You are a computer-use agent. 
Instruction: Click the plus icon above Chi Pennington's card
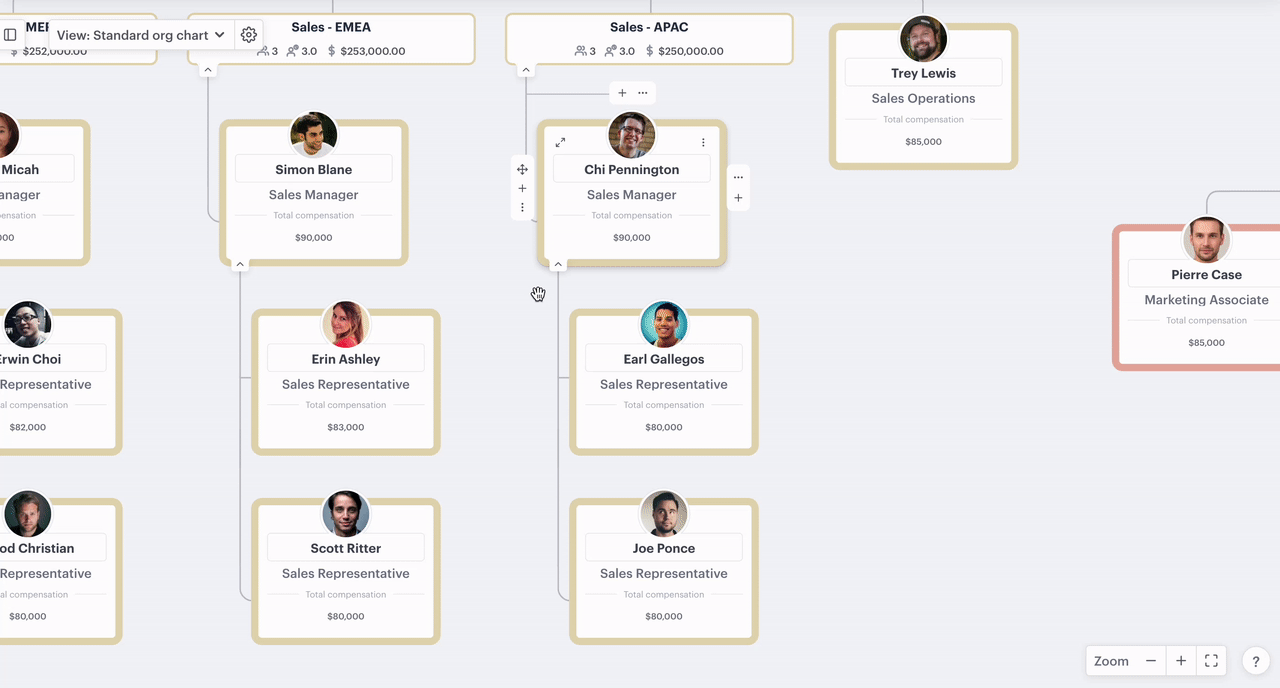pyautogui.click(x=622, y=93)
